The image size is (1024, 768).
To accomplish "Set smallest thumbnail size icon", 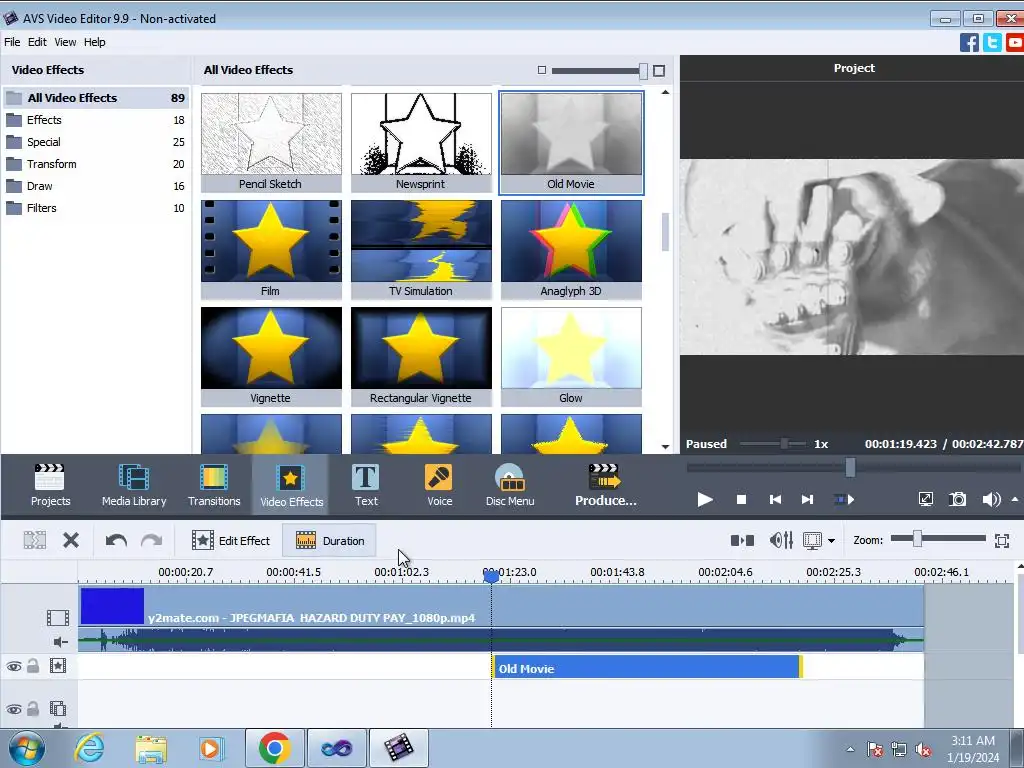I will click(x=541, y=70).
